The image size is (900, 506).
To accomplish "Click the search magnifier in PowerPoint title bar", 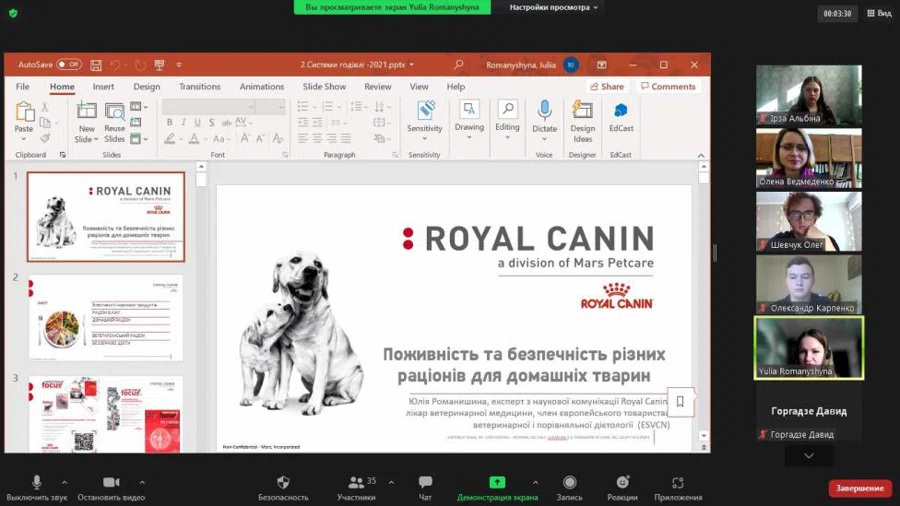I will coord(458,65).
